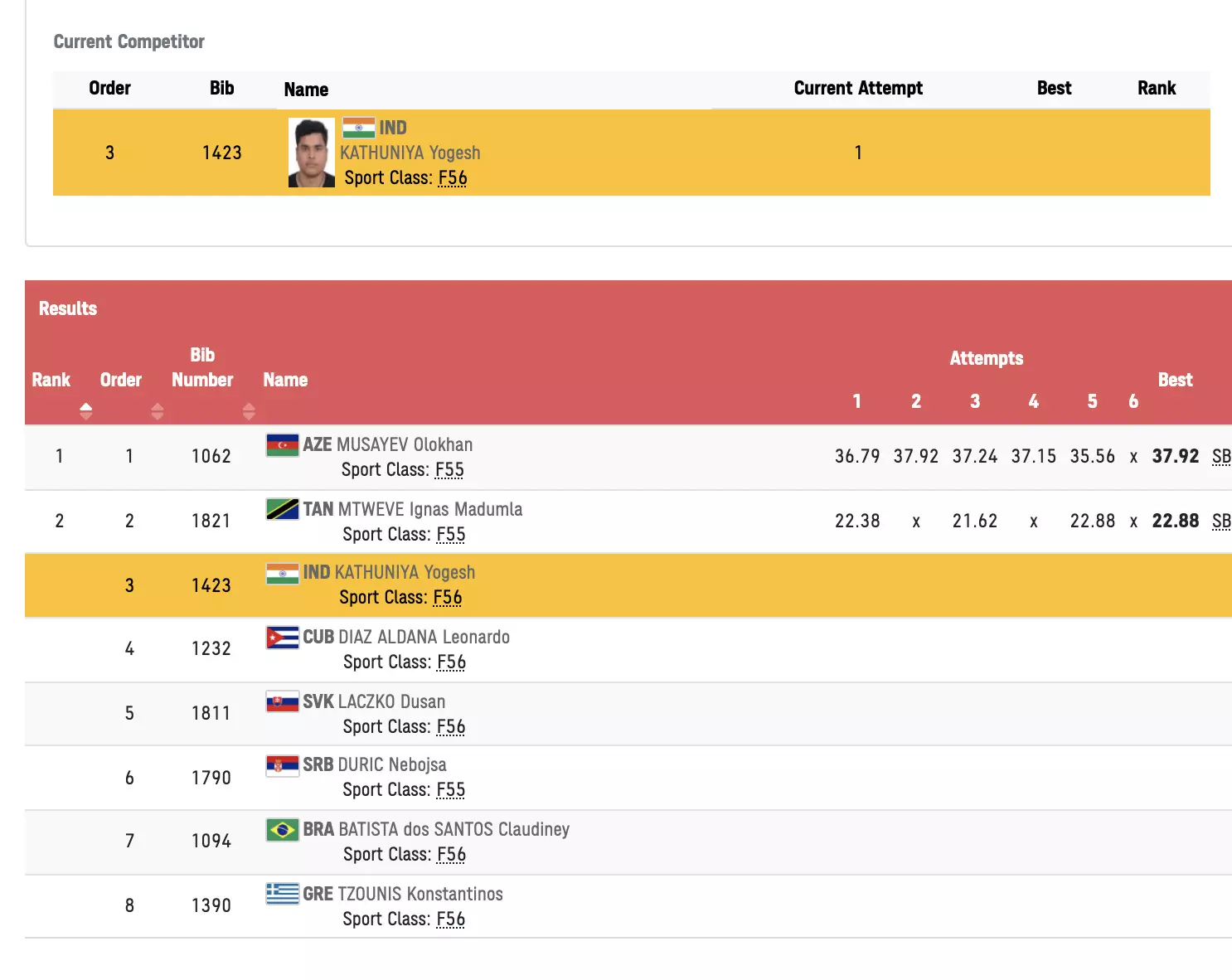The image size is (1232, 980).
Task: Click the Azerbaijan flag beside MUSAYEV Olokhan
Action: click(282, 445)
